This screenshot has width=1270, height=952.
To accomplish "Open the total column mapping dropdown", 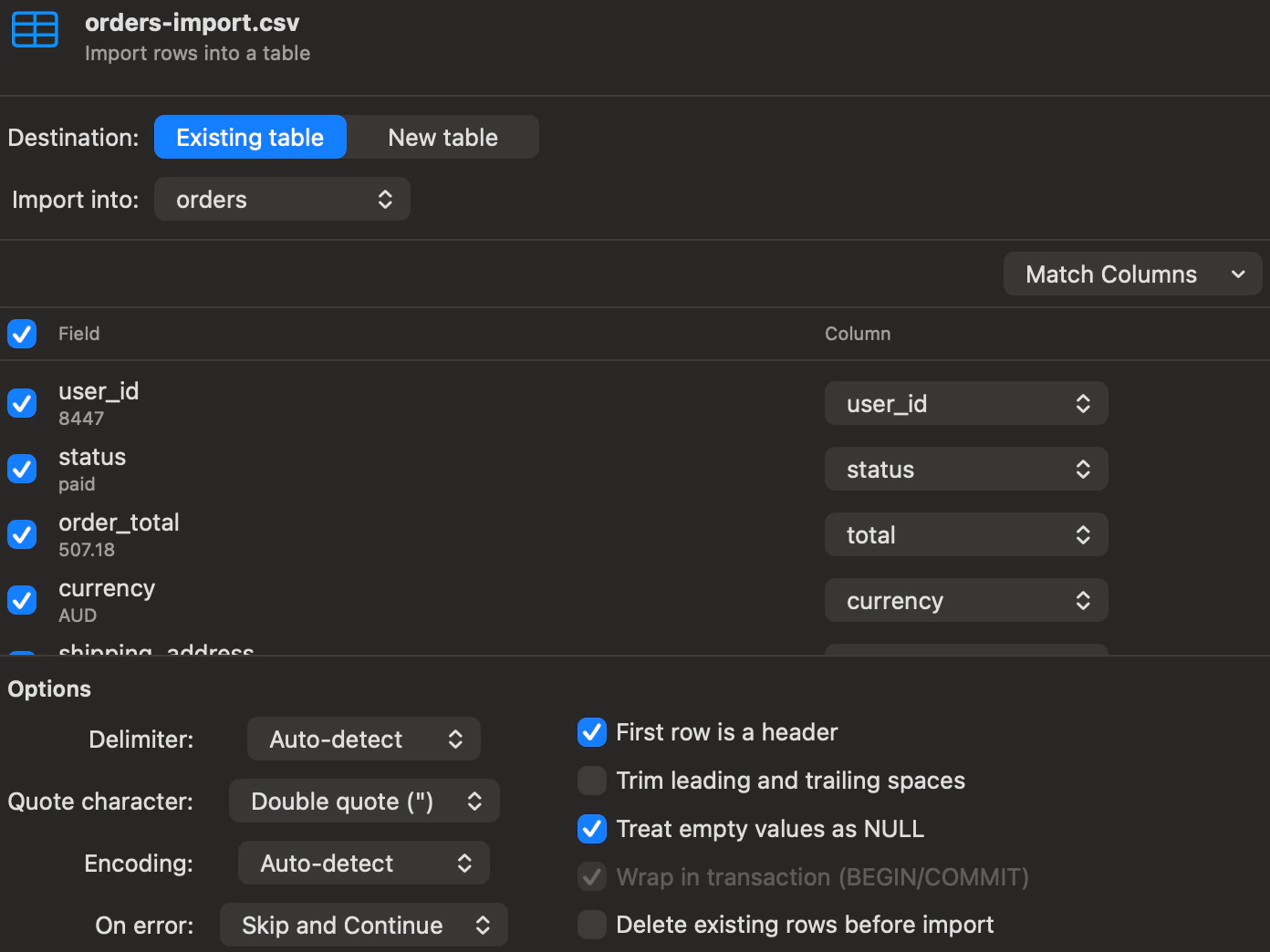I will 966,534.
